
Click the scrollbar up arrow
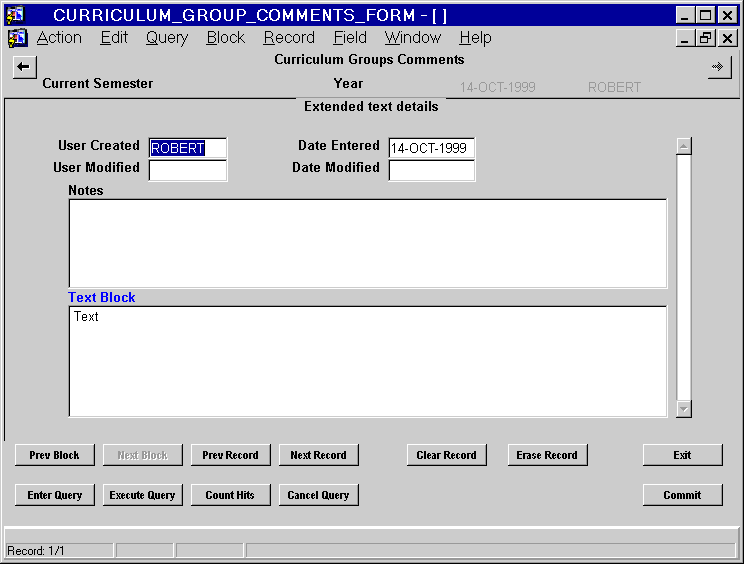click(684, 146)
